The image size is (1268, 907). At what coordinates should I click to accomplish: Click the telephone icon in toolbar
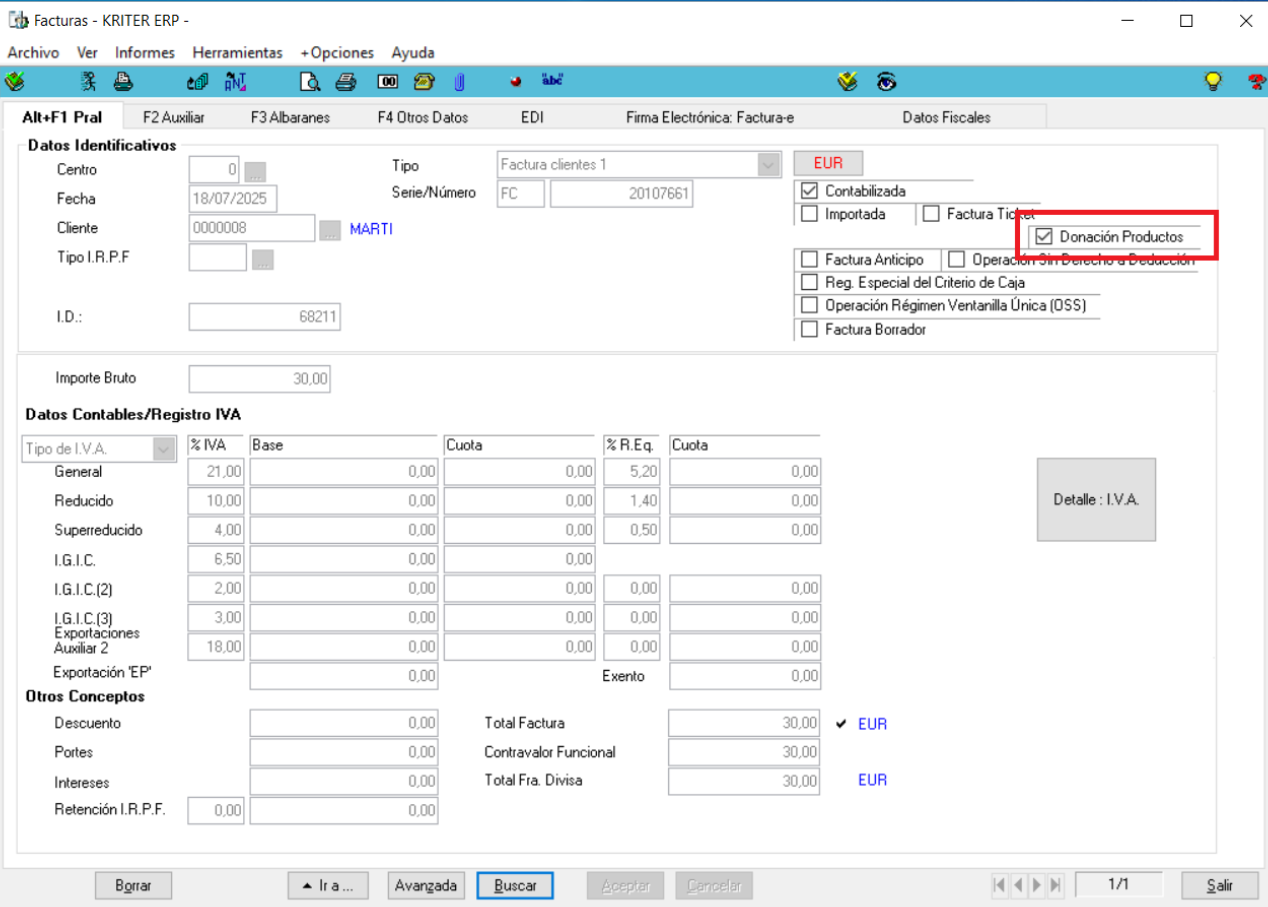point(424,83)
